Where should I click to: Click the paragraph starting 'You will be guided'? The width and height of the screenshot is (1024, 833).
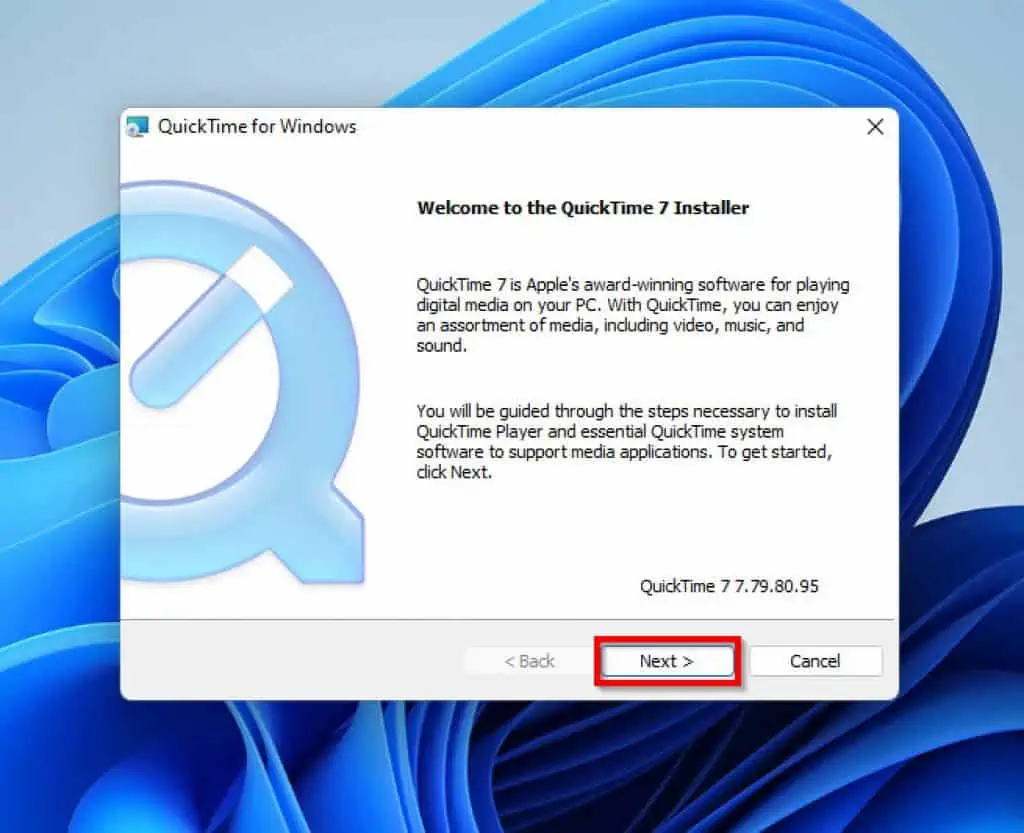pos(626,441)
